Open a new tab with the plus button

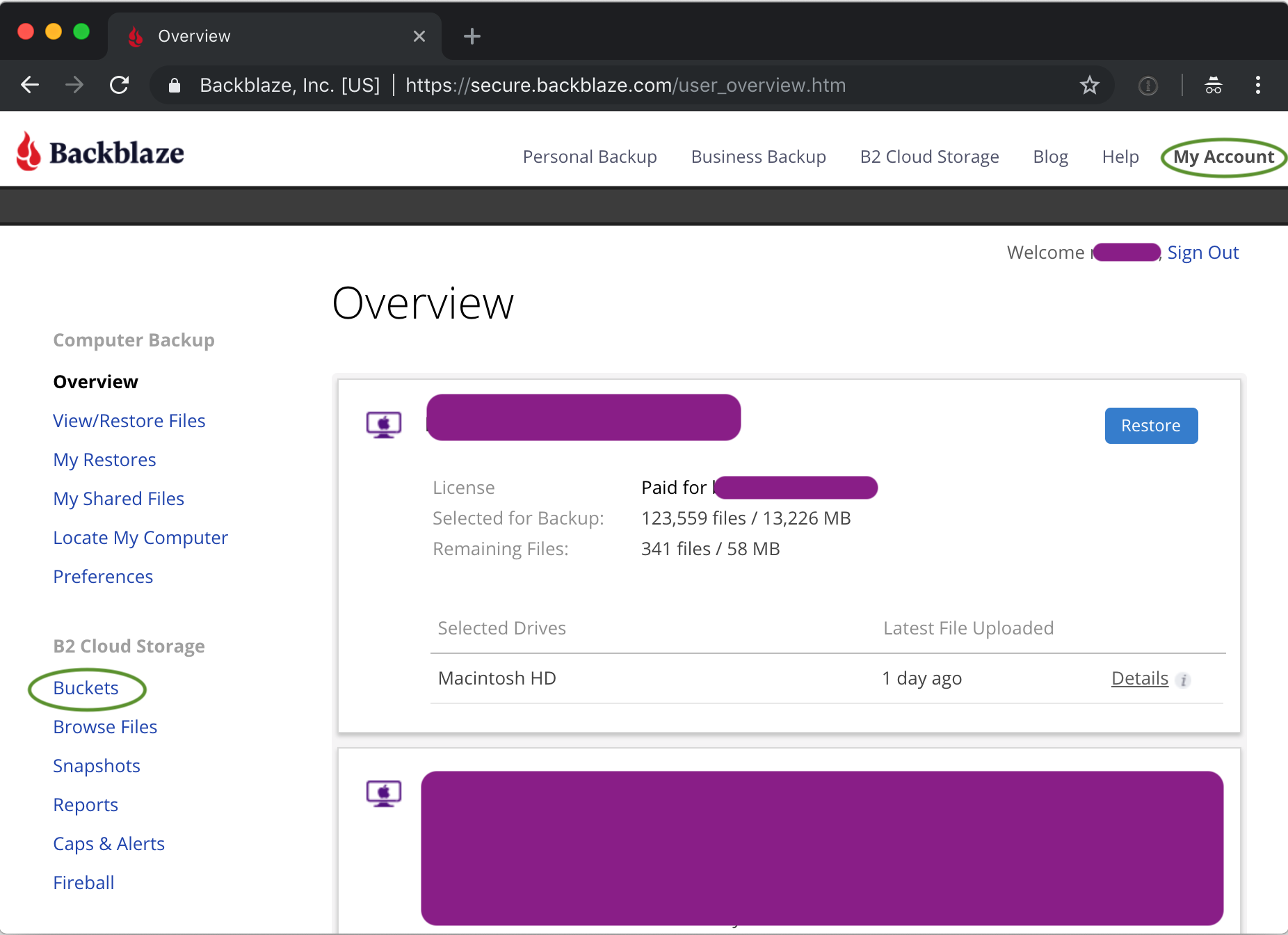pyautogui.click(x=472, y=36)
